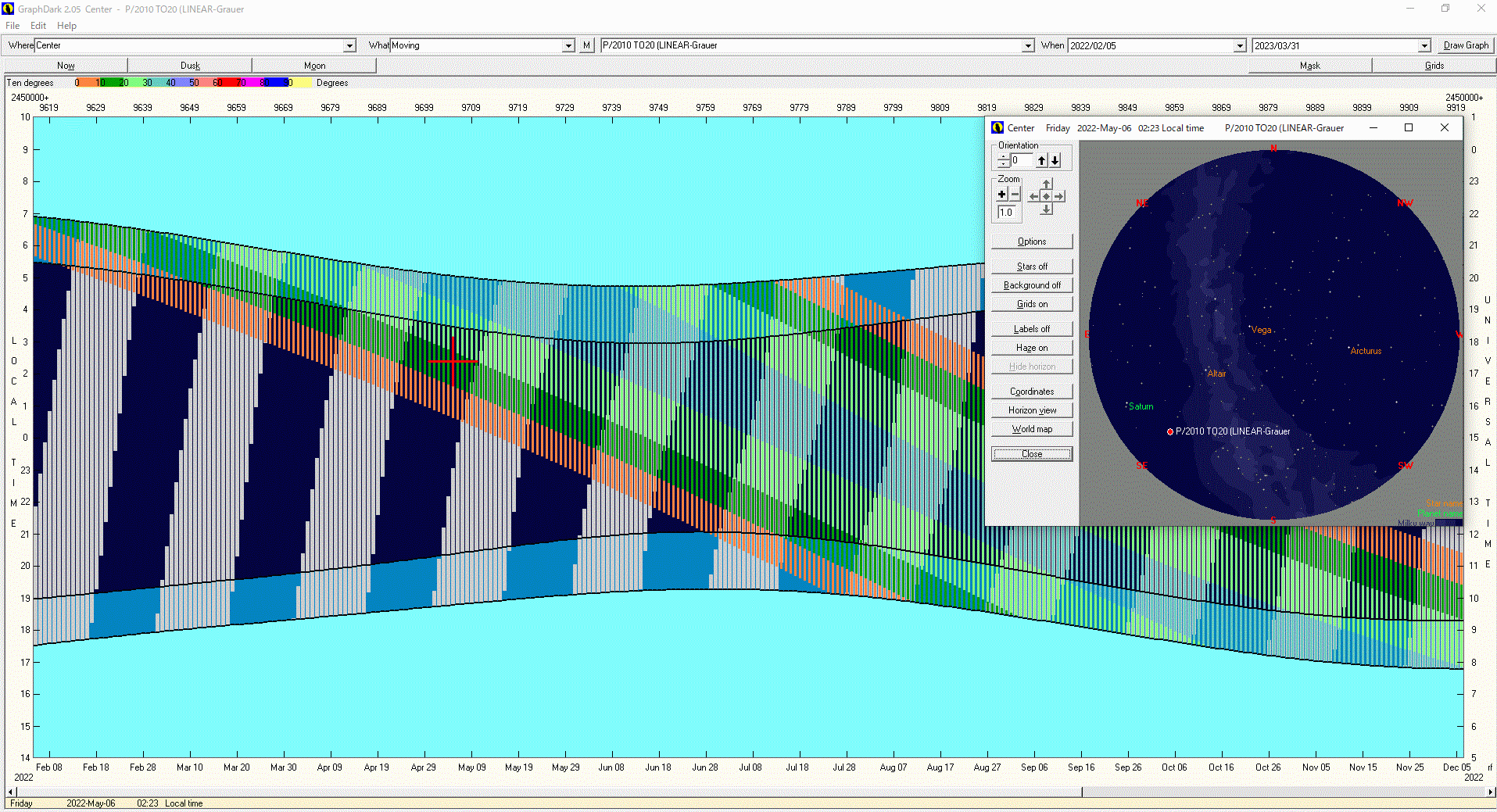Click the Arcturus star label
1497x812 pixels.
click(1366, 351)
